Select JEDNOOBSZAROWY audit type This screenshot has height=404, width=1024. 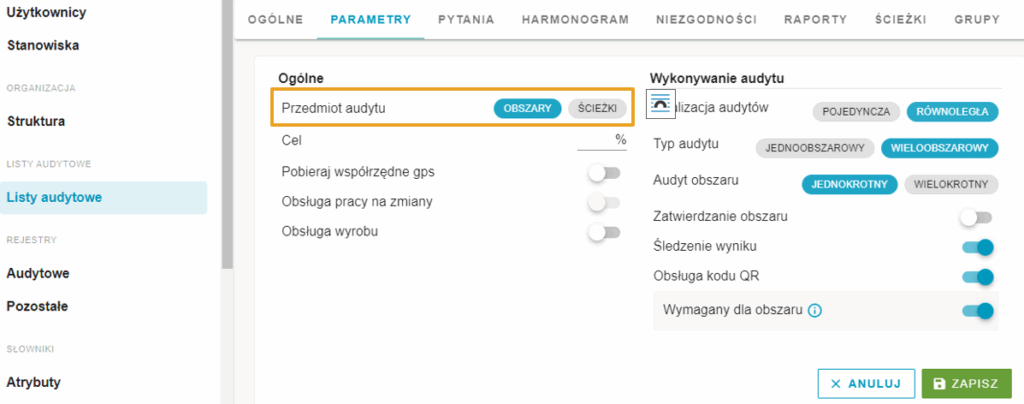[x=815, y=148]
